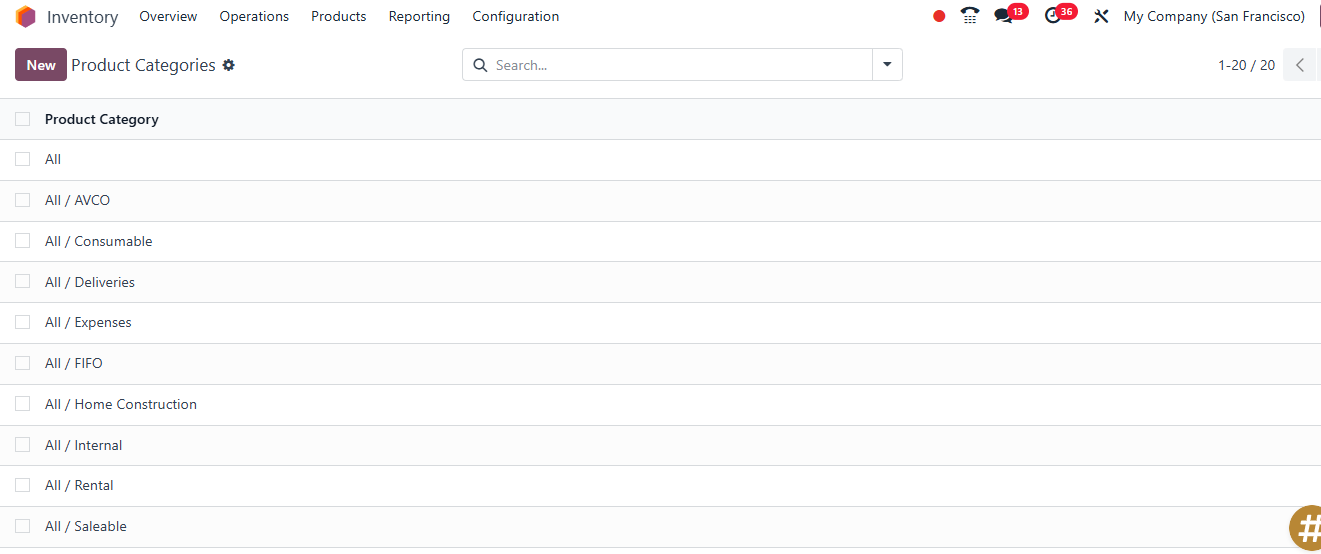Check the box for All / Internal
The image size is (1321, 554).
tap(23, 445)
